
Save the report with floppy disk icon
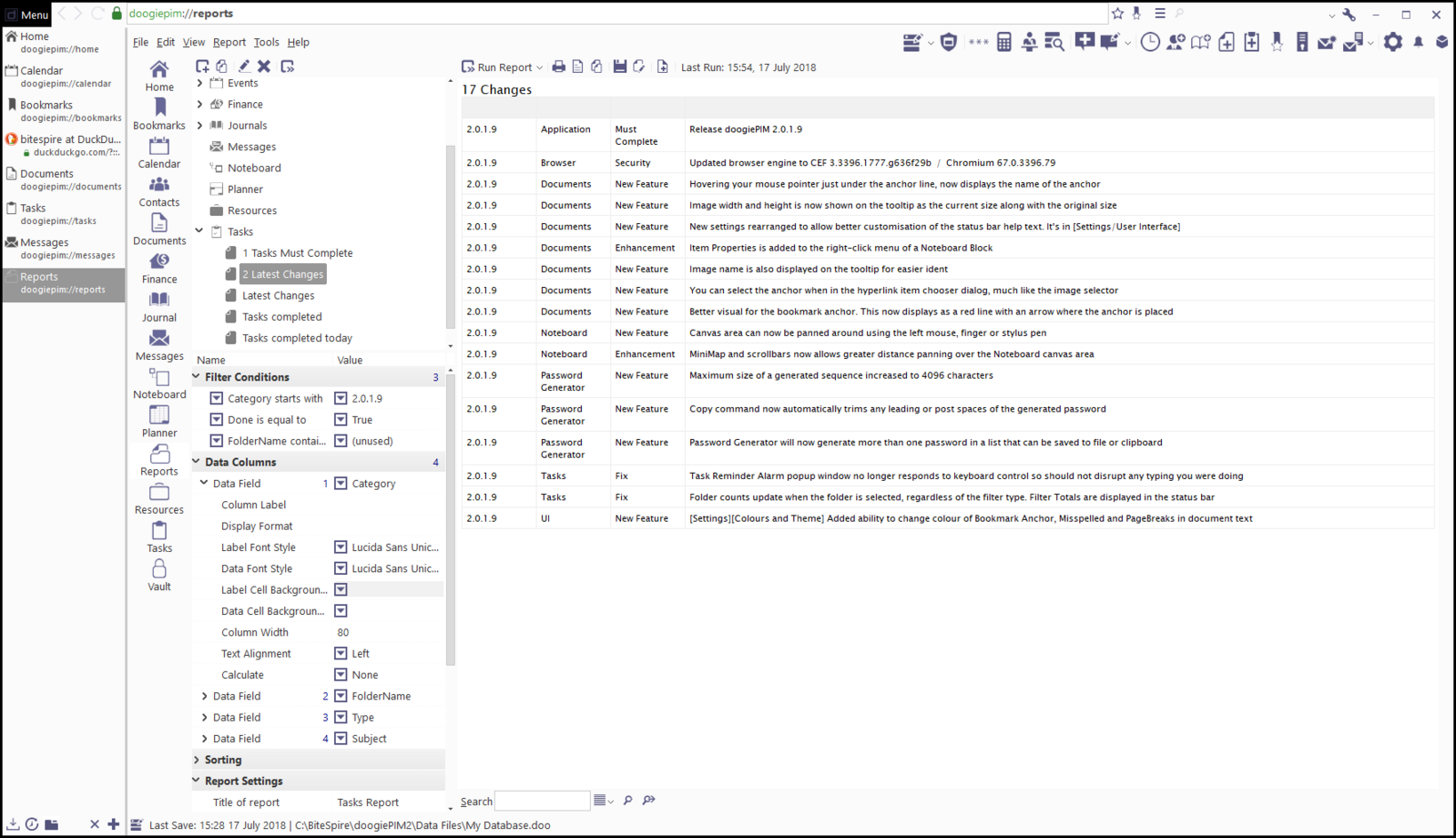620,66
